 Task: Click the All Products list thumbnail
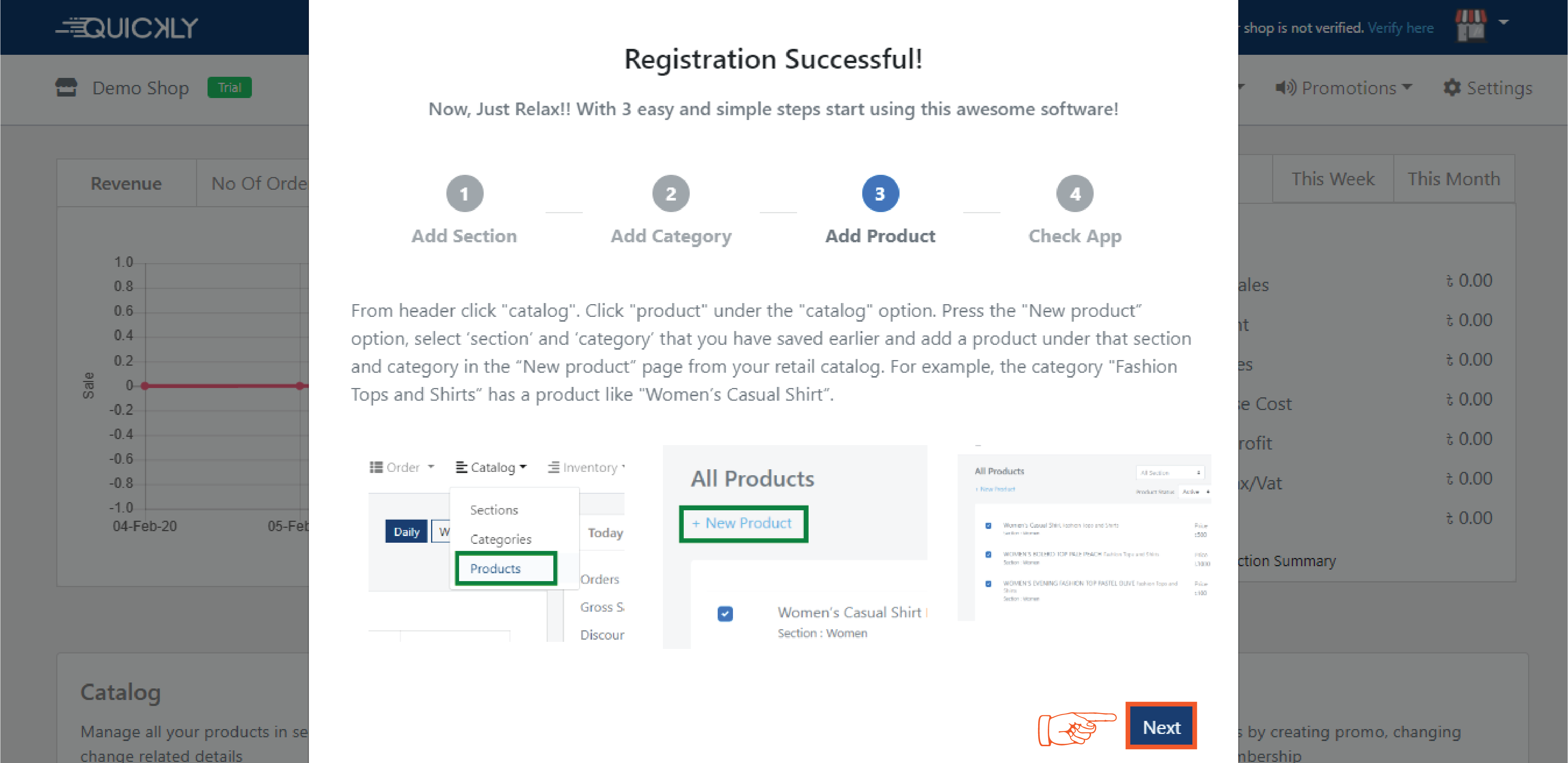[x=1084, y=536]
